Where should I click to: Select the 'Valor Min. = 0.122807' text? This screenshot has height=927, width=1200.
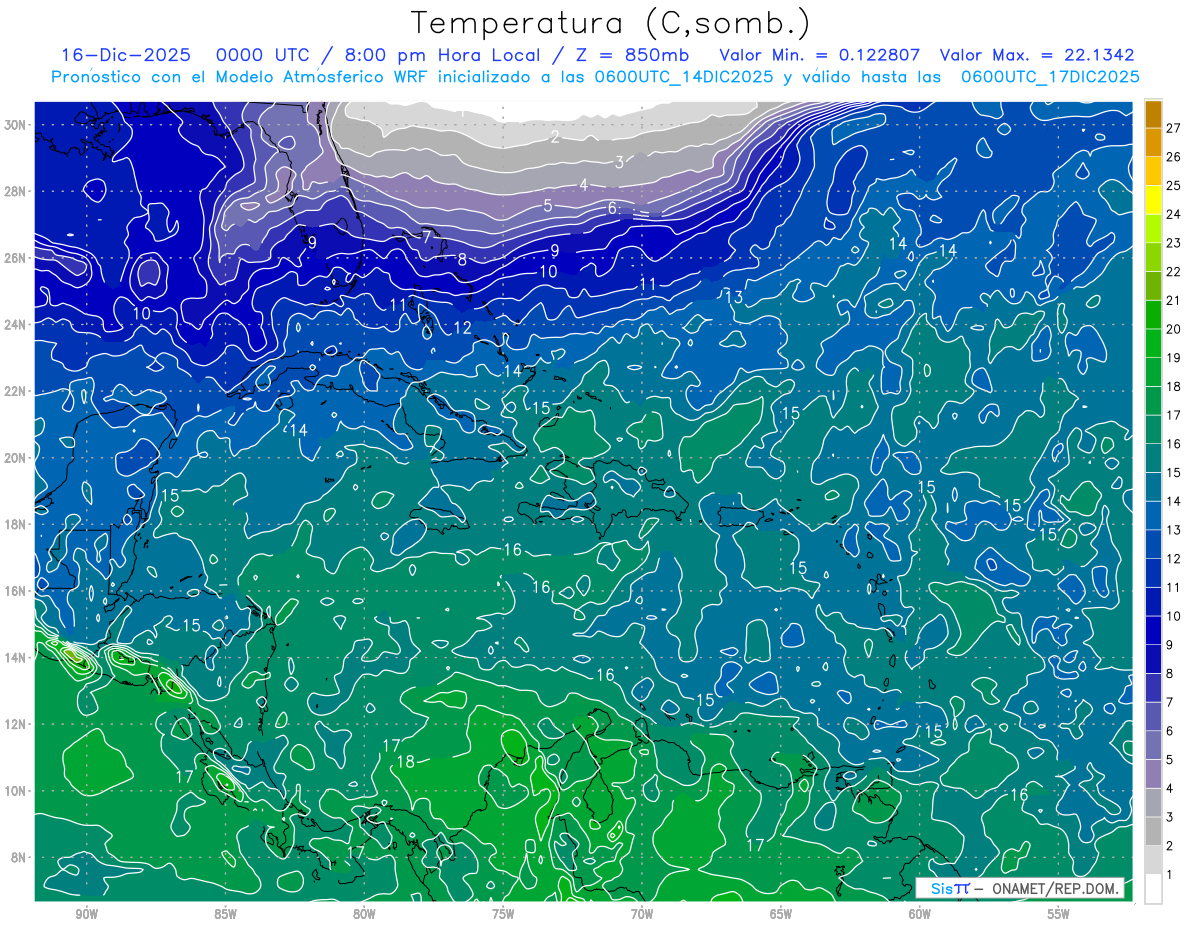point(820,55)
